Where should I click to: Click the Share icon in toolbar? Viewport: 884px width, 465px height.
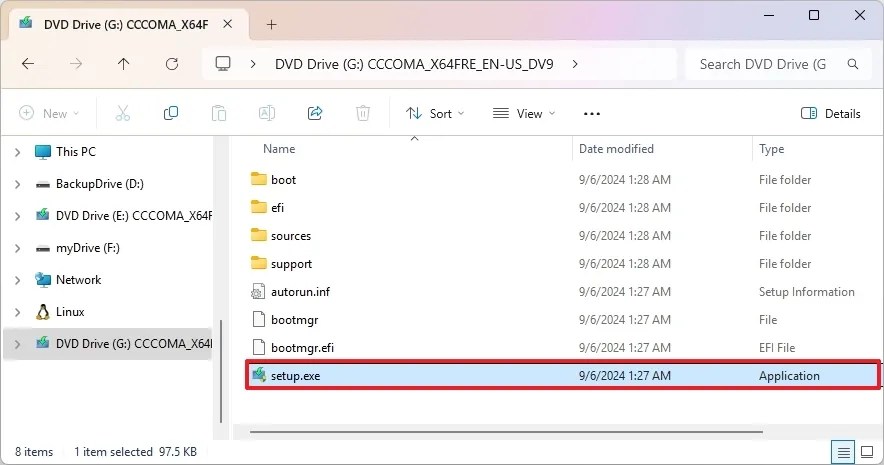[315, 113]
